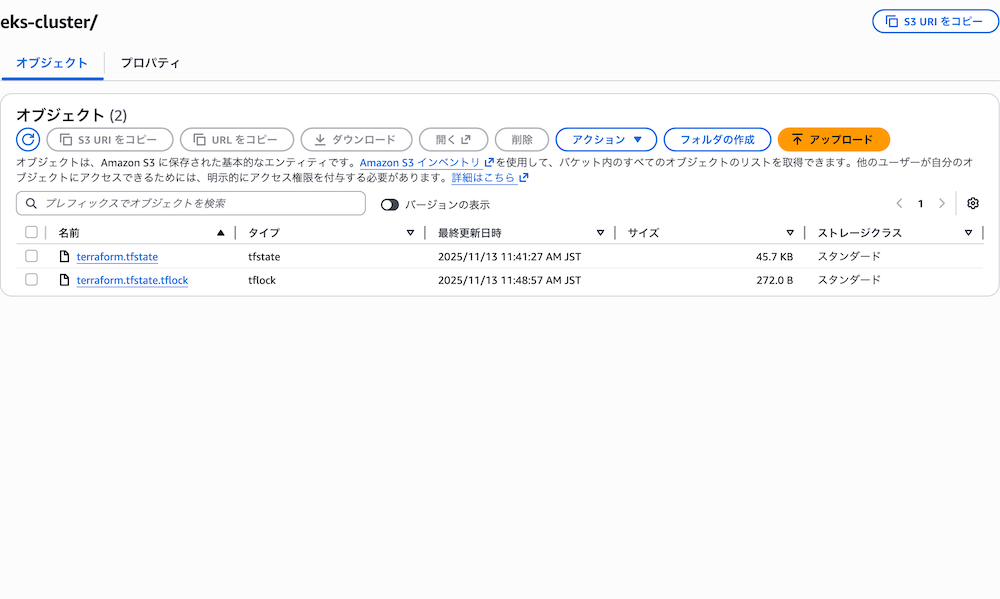Screen dimensions: 1000x599
Task: Expand the アクション dropdown menu
Action: [606, 140]
